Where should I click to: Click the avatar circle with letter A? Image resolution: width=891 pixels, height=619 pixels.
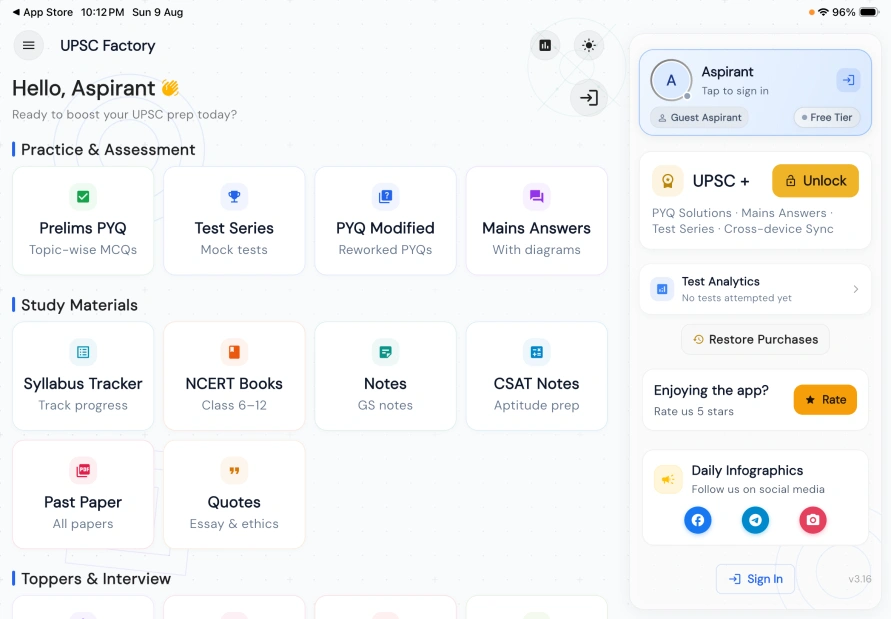[x=671, y=80]
